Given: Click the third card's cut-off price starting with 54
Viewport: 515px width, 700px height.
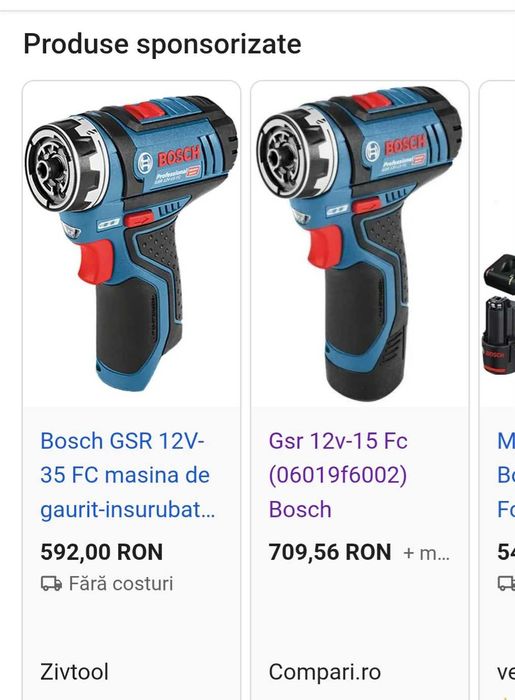Looking at the screenshot, I should click(x=506, y=552).
